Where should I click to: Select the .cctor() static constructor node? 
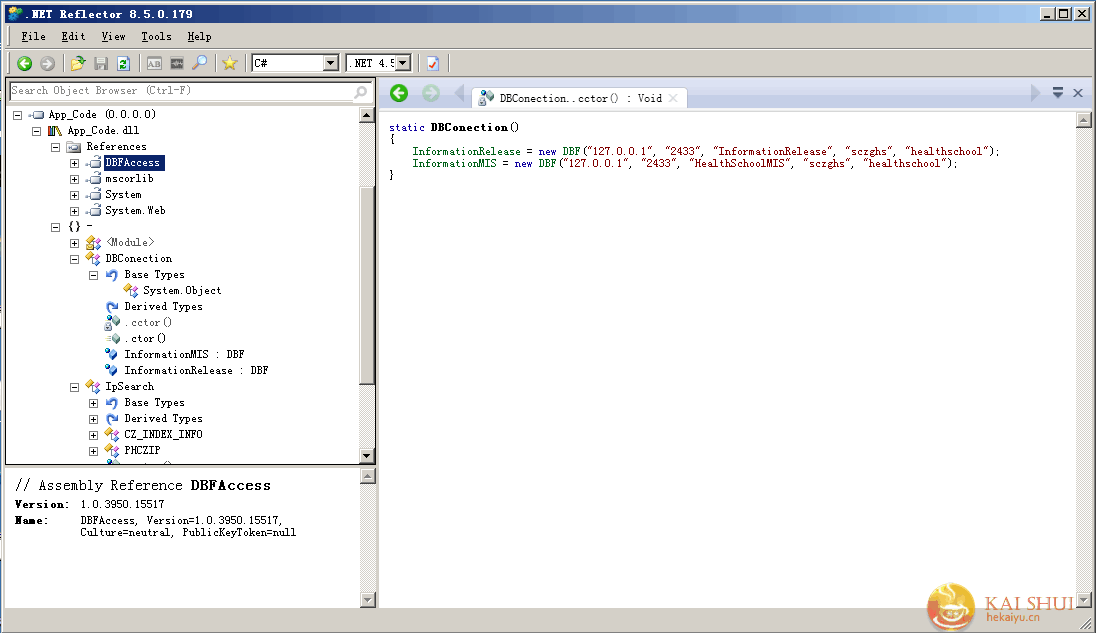[147, 323]
